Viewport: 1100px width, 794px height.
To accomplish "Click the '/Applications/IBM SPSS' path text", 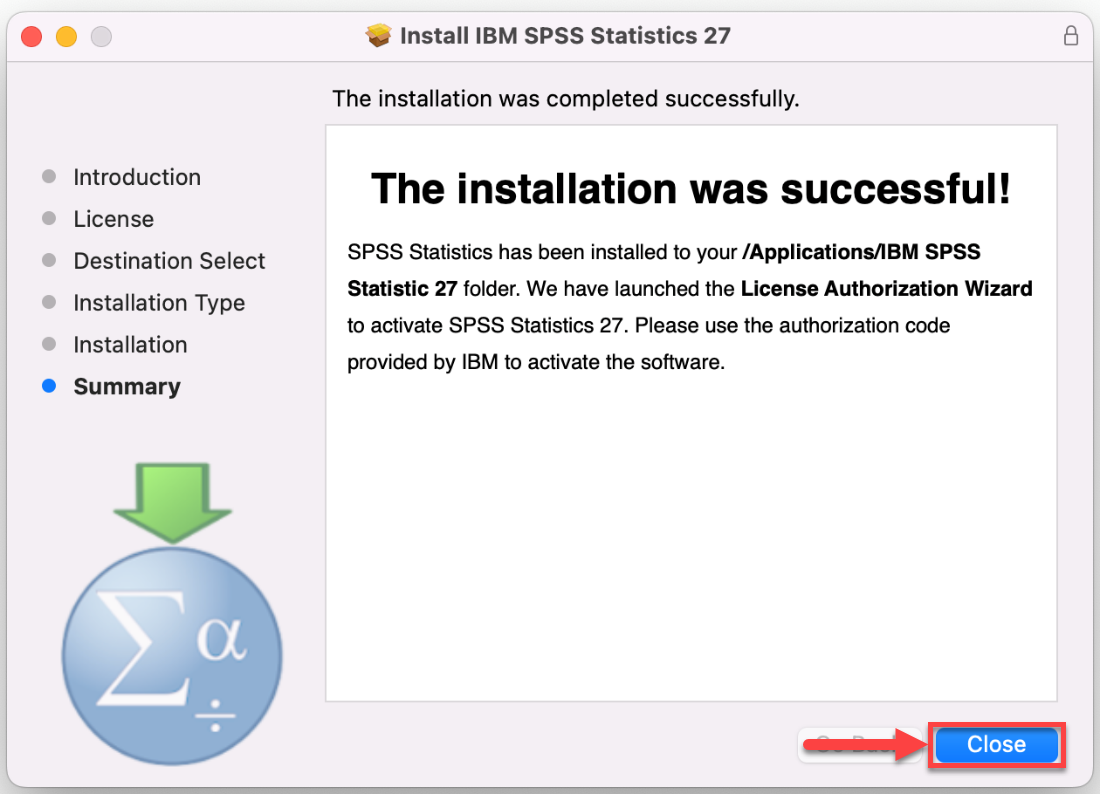I will 861,252.
